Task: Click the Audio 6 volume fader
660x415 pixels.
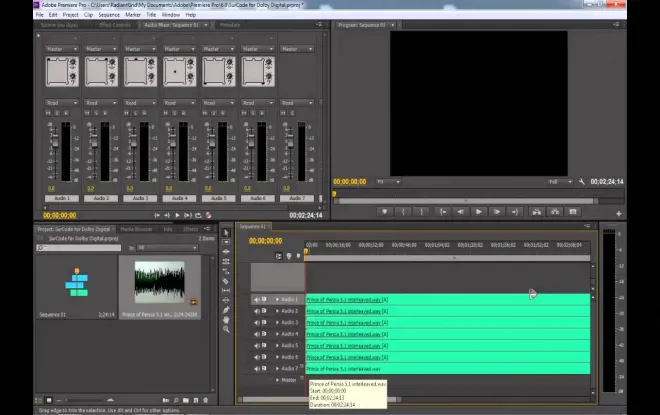Action: 251,143
